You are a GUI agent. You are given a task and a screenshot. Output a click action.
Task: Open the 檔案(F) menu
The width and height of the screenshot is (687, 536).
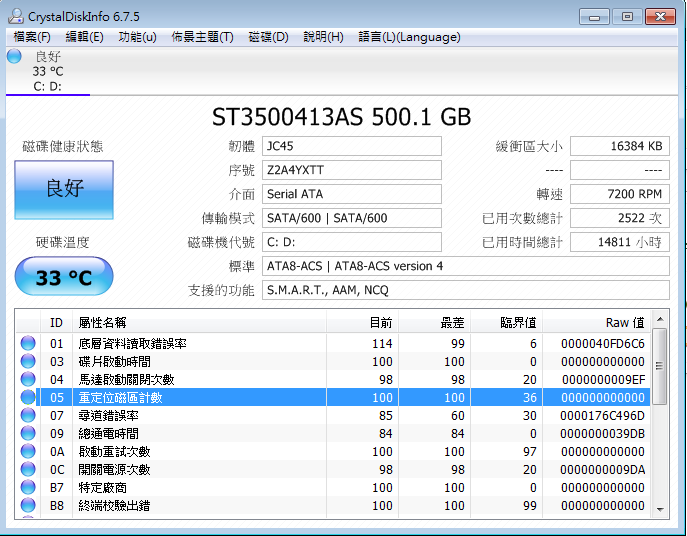[x=32, y=37]
